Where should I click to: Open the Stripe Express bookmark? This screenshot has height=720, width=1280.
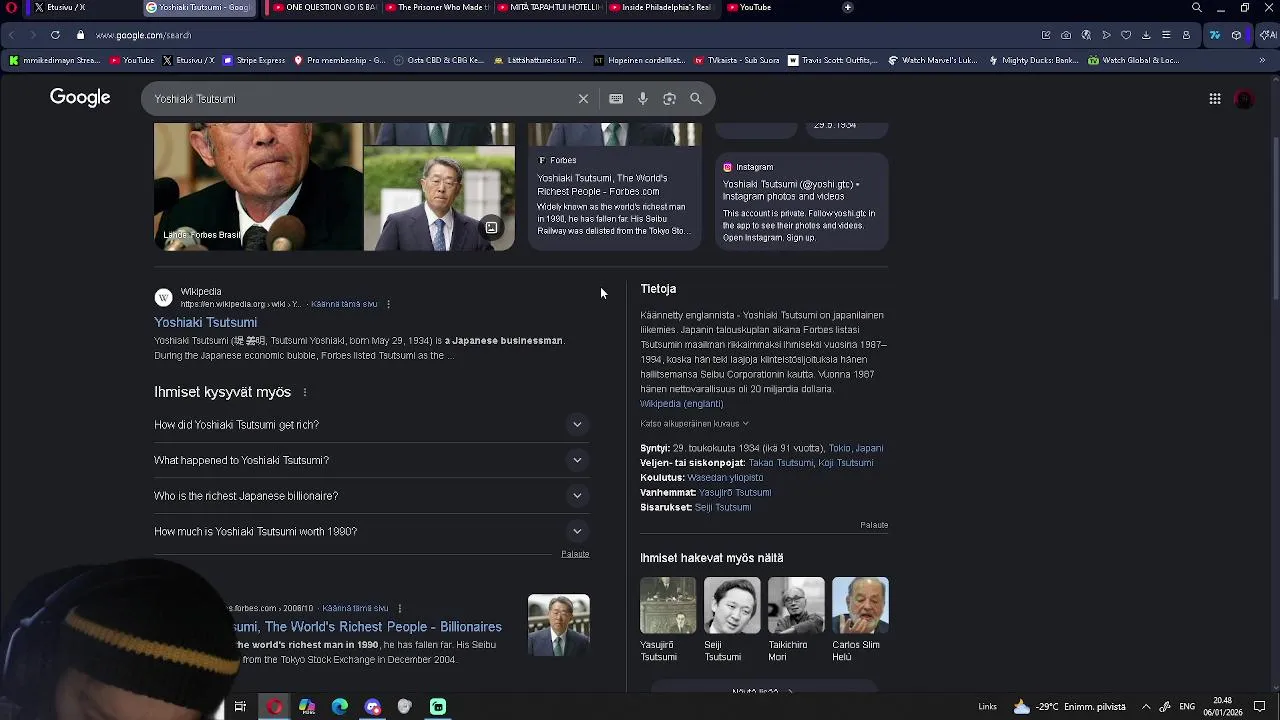[254, 60]
